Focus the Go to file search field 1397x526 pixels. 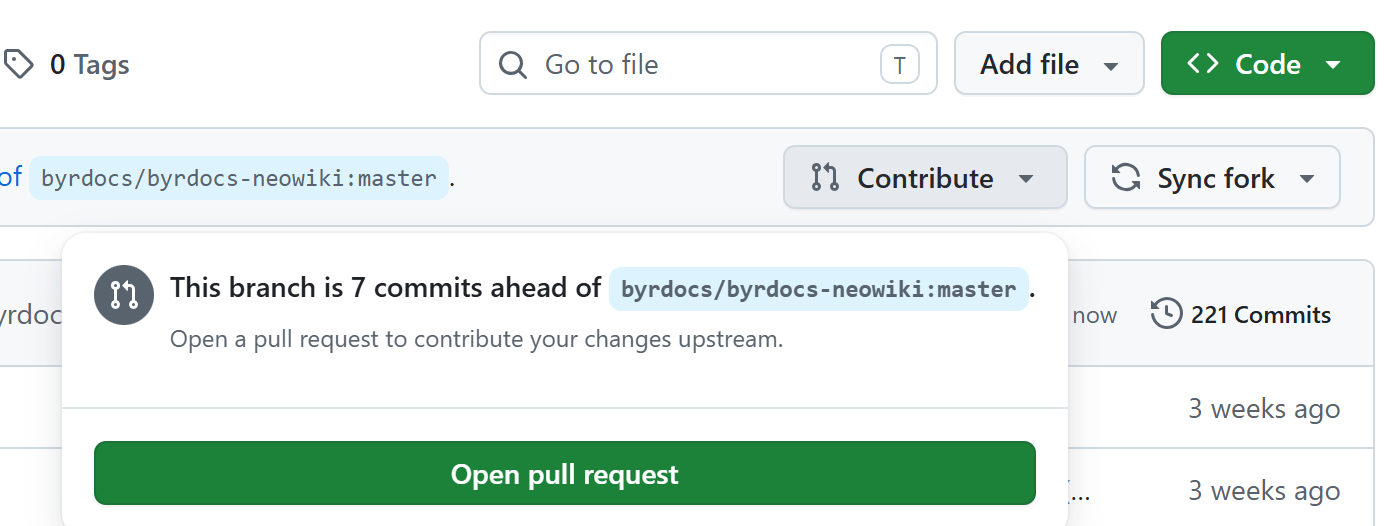click(x=708, y=64)
